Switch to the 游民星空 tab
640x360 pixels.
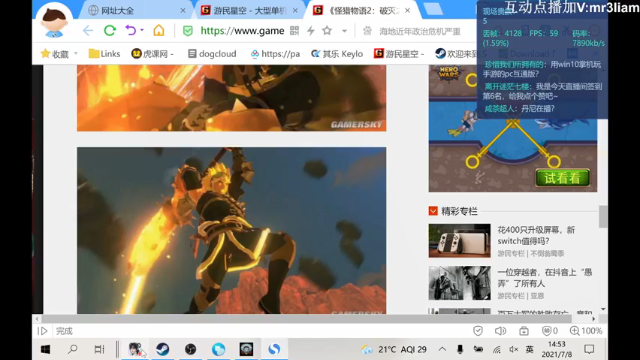coord(249,11)
